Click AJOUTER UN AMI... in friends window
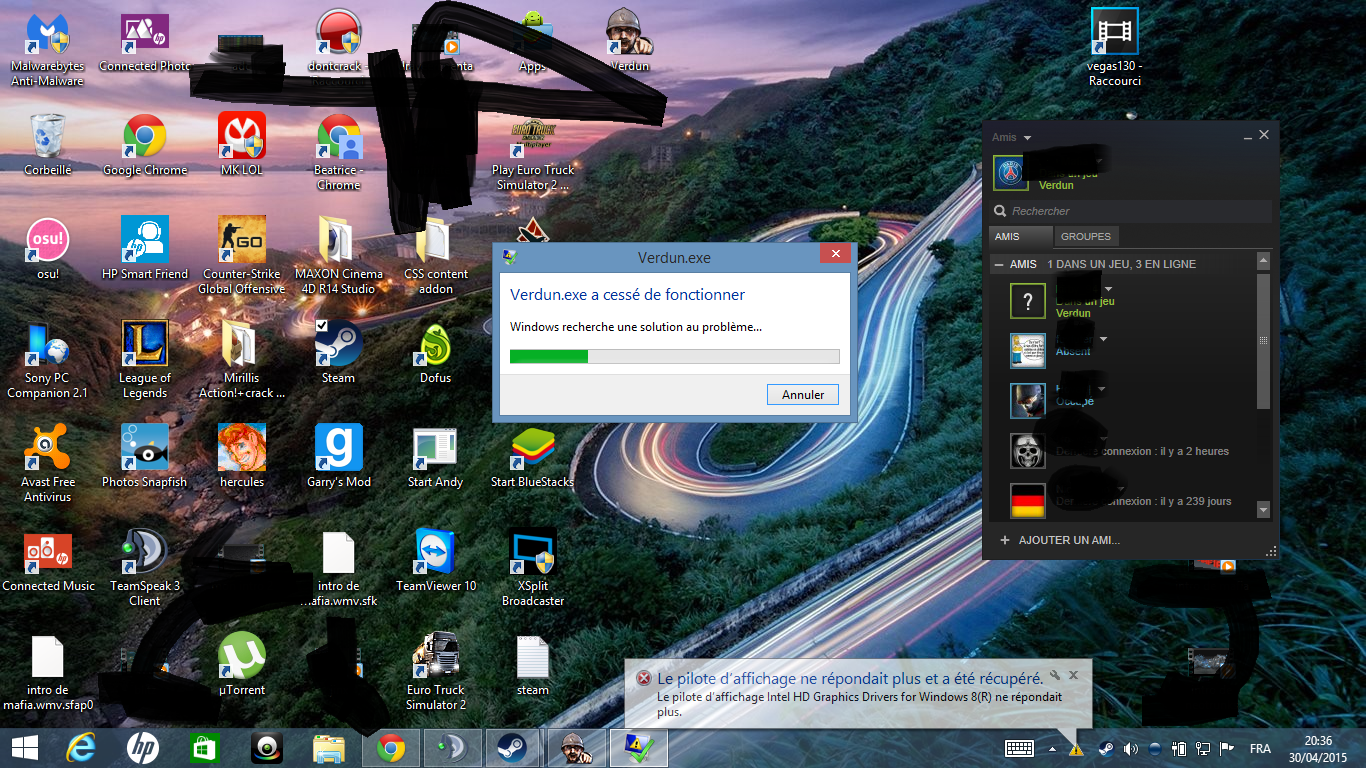The image size is (1366, 768). [1060, 540]
